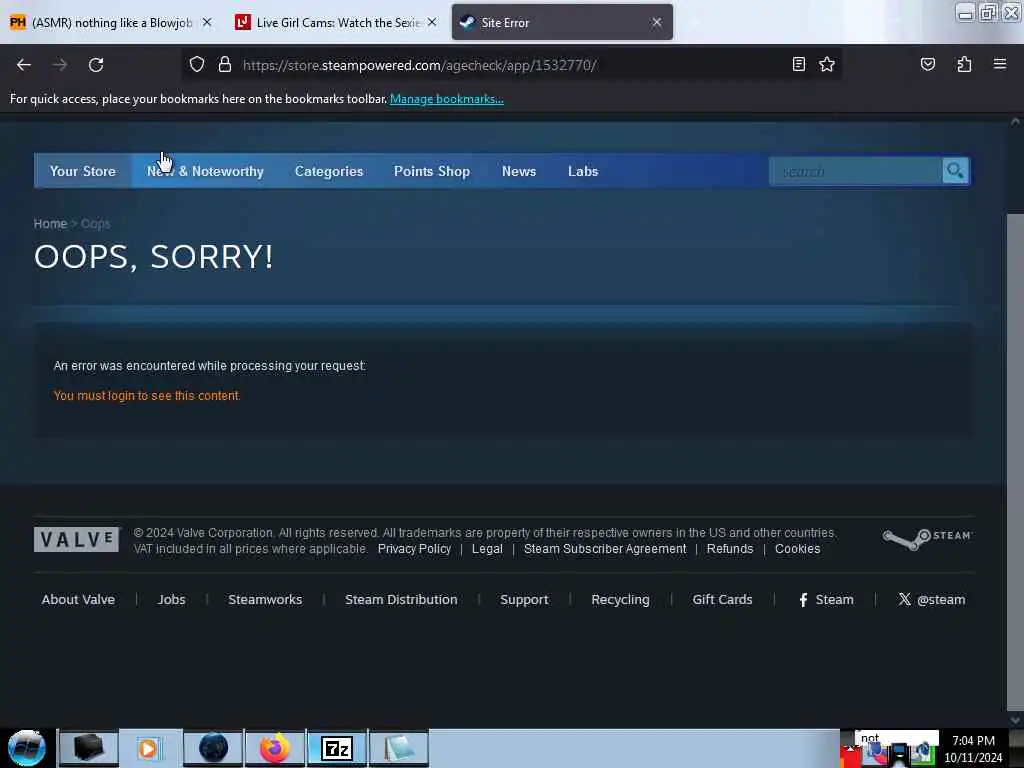
Task: Switch to the Site Error tab
Action: coord(562,22)
